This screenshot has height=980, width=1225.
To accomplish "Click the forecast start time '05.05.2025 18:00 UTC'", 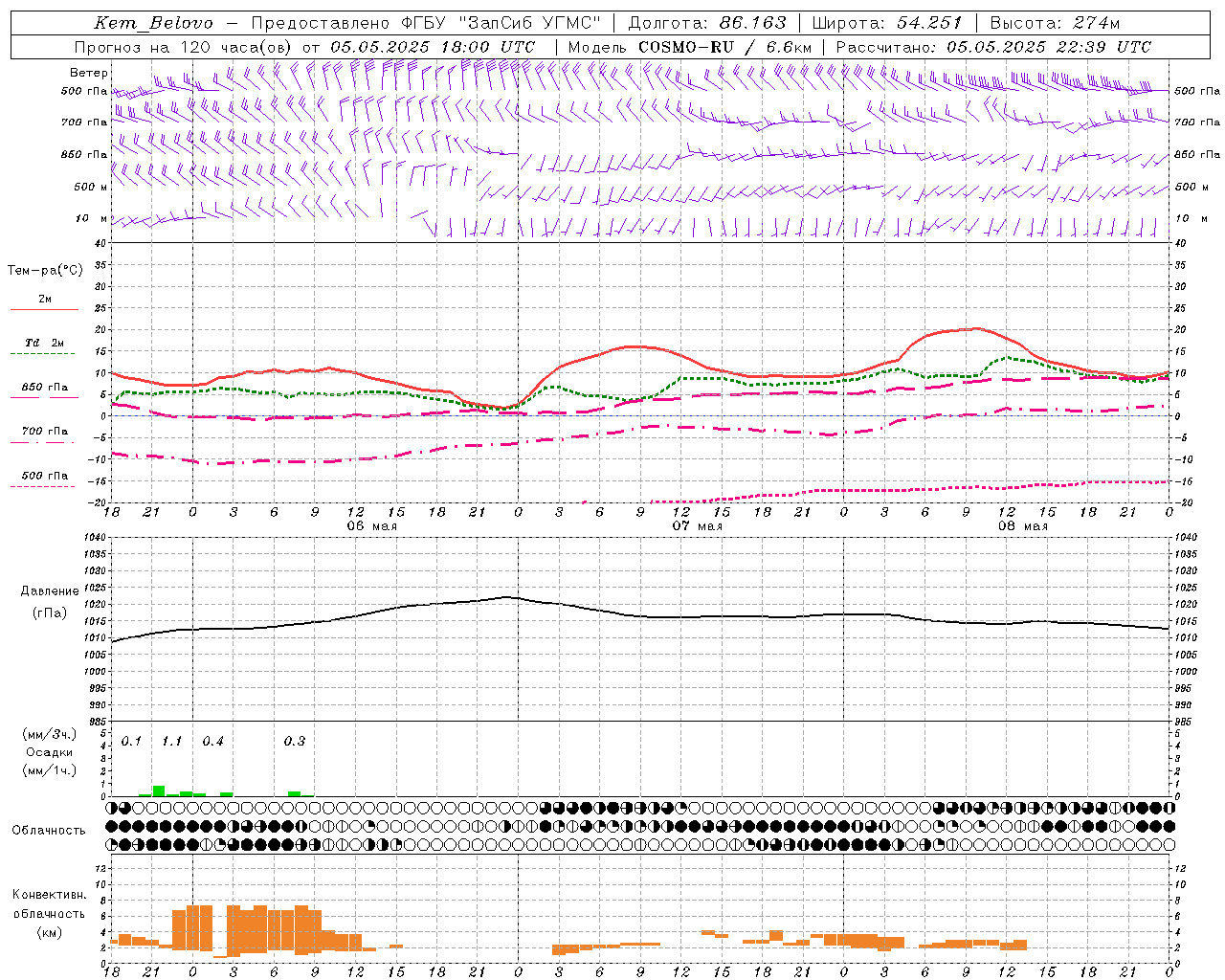I will (433, 47).
